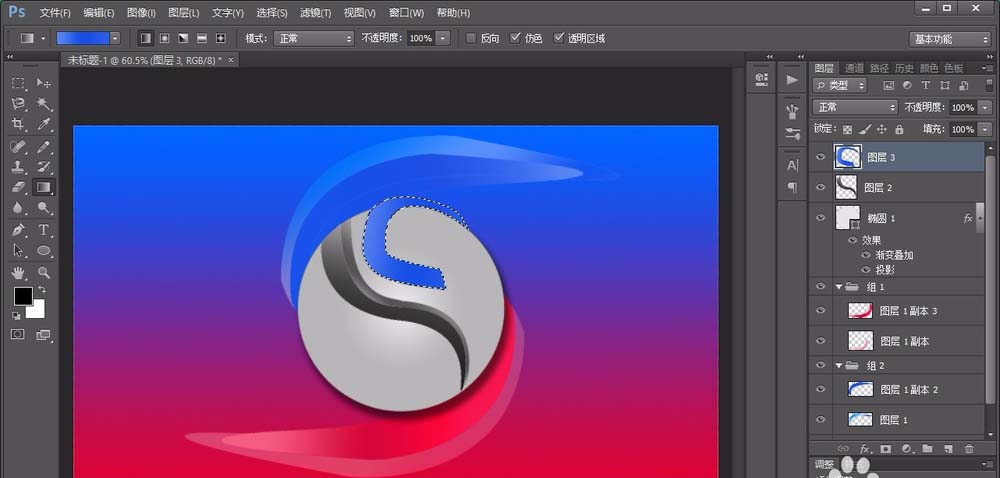1000x478 pixels.
Task: Hide the 图层 2 layer
Action: (820, 187)
